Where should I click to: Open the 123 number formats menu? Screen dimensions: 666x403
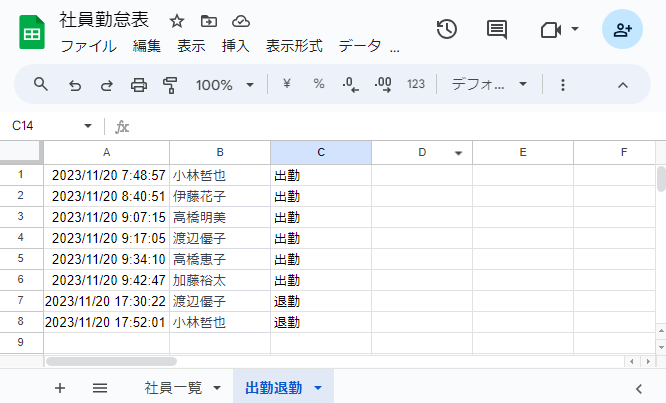[416, 84]
